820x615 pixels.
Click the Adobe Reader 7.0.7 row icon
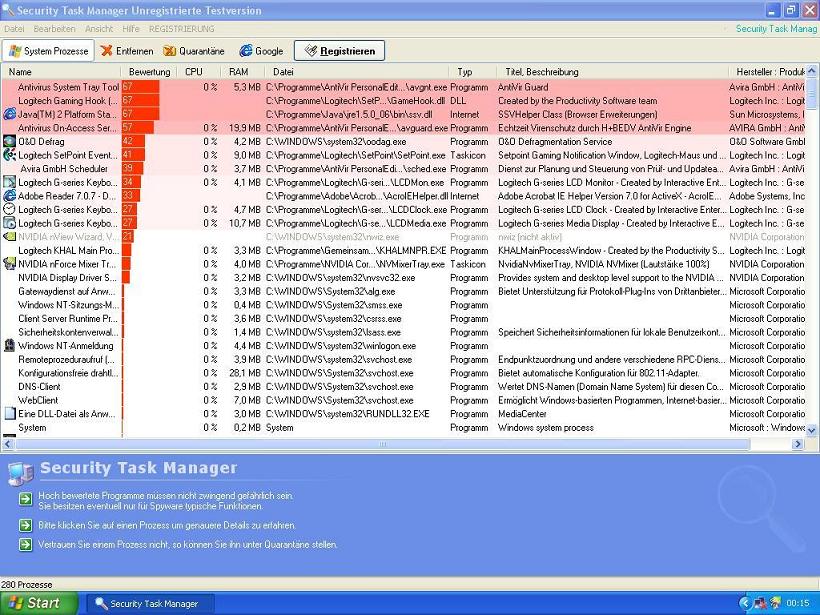(x=9, y=196)
